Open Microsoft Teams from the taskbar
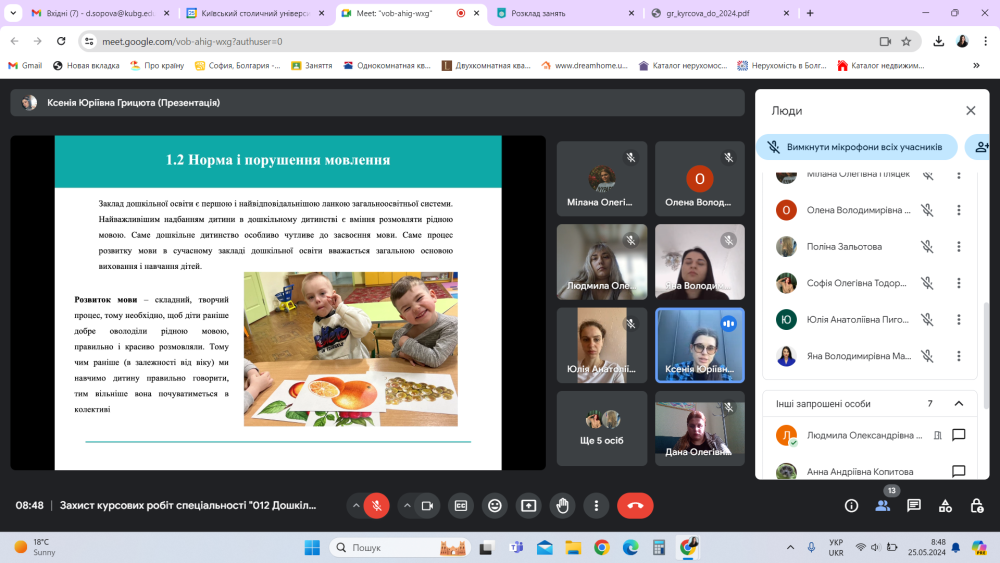Image resolution: width=1000 pixels, height=563 pixels. pos(517,548)
